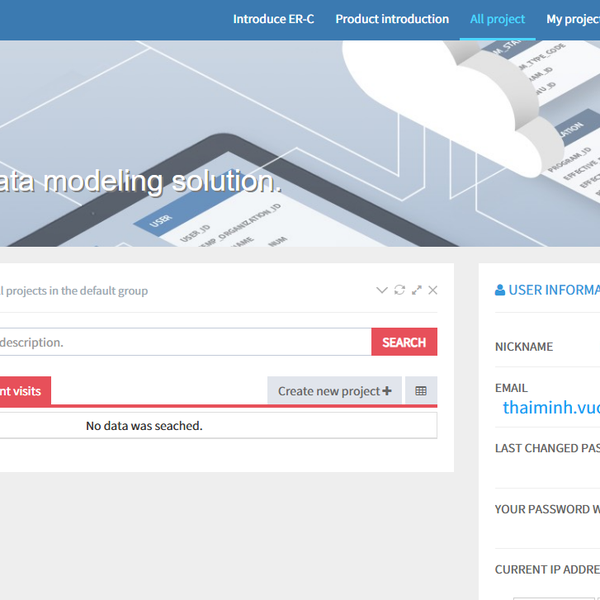Screen dimensions: 600x600
Task: Open Introduce ER-C menu item
Action: pos(273,19)
